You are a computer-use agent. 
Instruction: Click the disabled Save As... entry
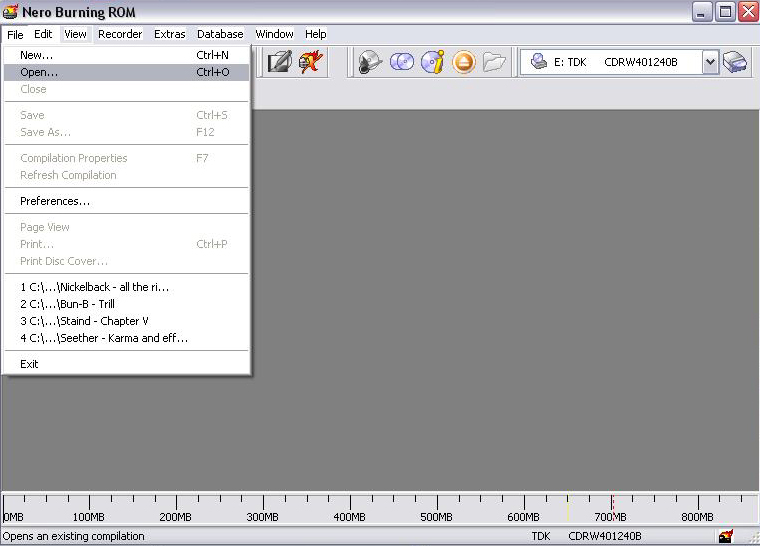coord(127,132)
